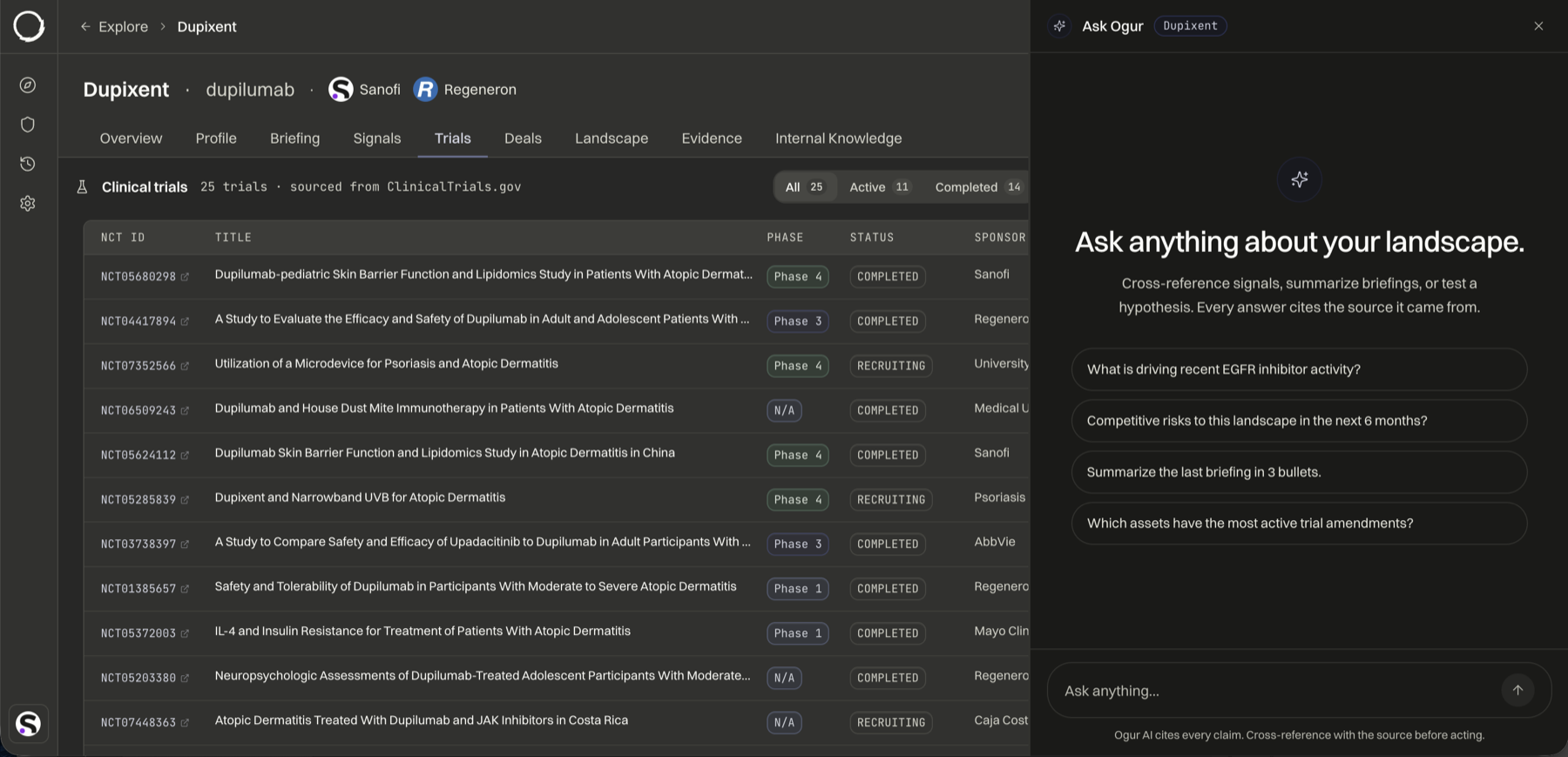
Task: Click the AbbVie sponsor cell
Action: pyautogui.click(x=995, y=542)
